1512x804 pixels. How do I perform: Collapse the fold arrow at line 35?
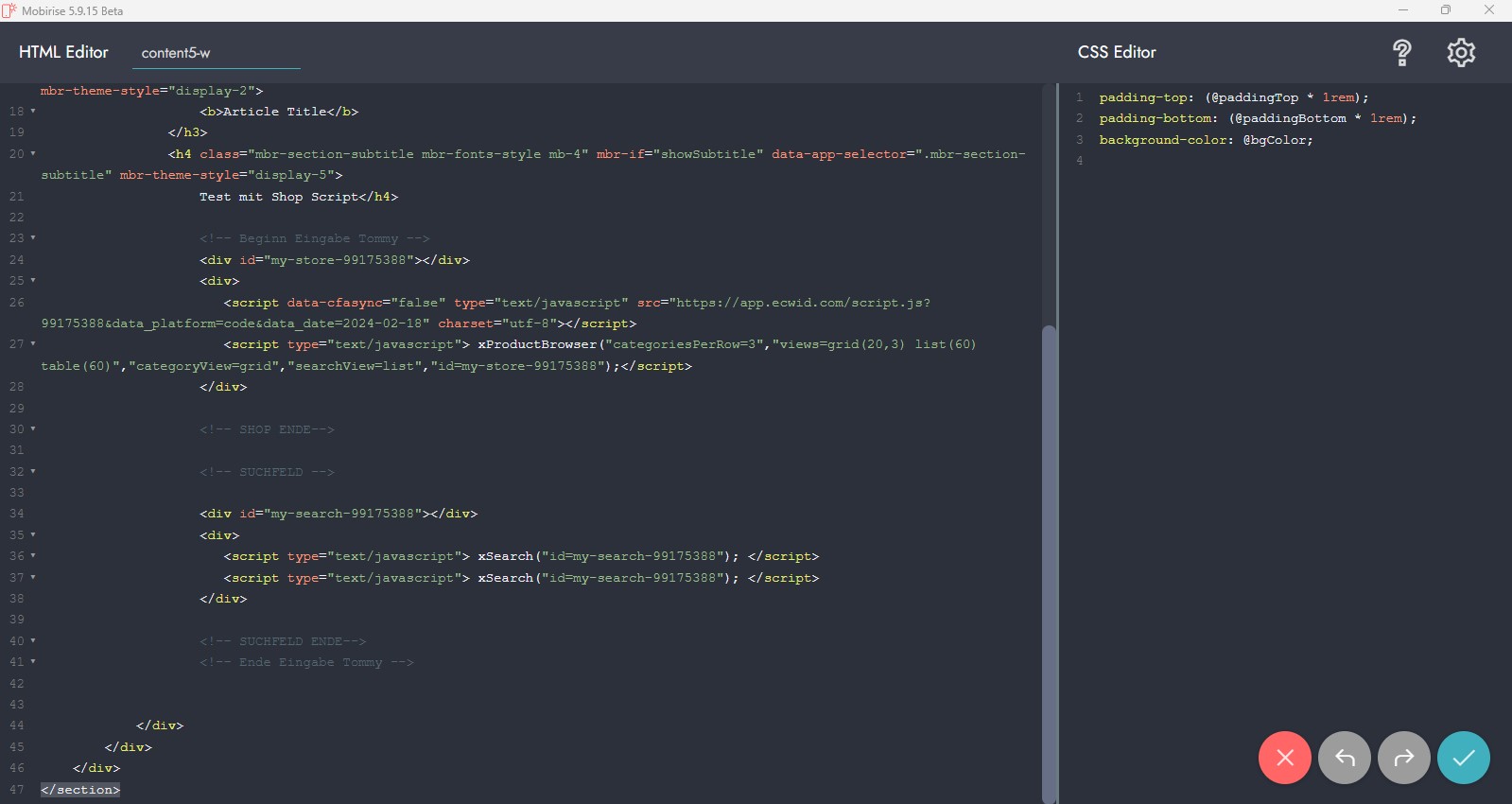pyautogui.click(x=33, y=535)
